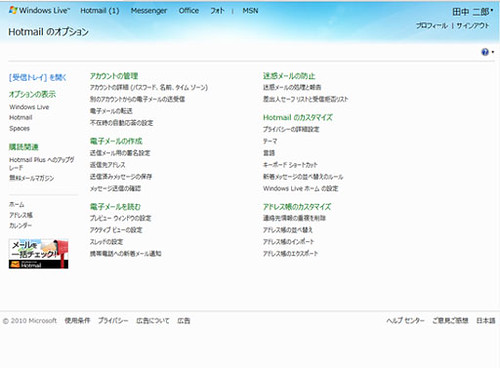Open 送信メール用の署名設定
Viewport: 500px width, 368px height.
point(120,153)
